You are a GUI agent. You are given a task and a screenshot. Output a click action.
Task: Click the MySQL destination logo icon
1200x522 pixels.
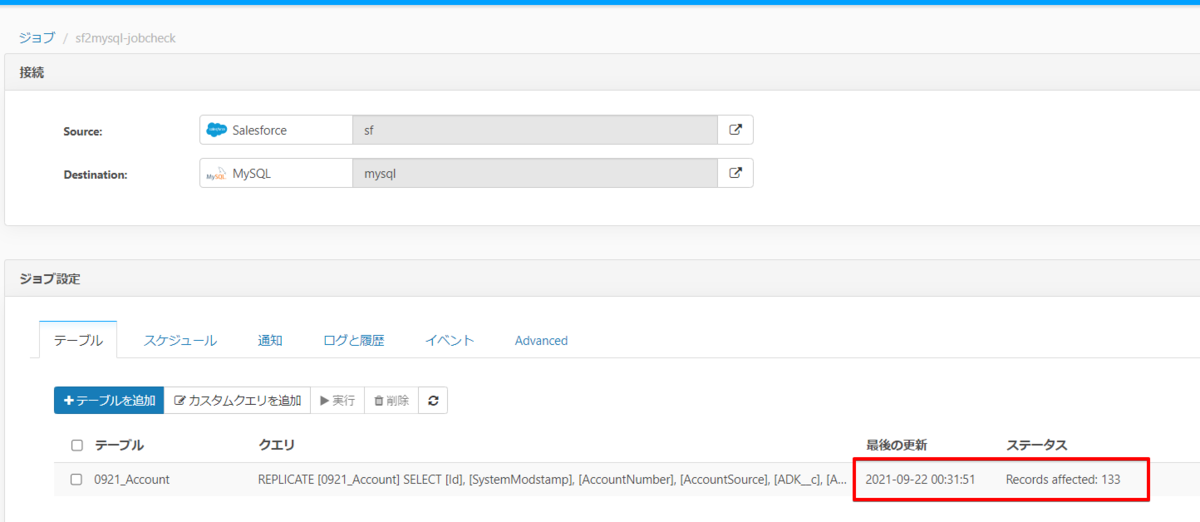click(216, 173)
